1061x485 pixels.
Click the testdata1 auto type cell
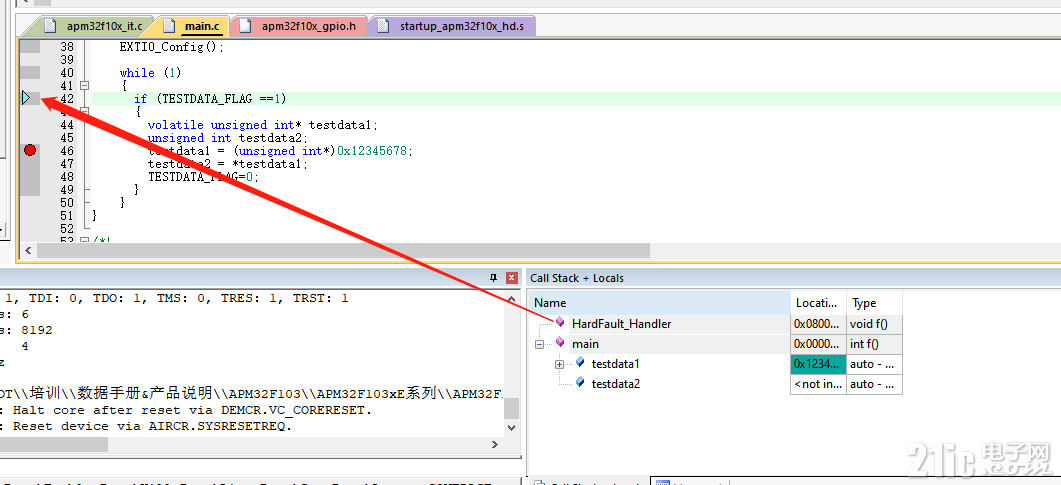tap(874, 364)
